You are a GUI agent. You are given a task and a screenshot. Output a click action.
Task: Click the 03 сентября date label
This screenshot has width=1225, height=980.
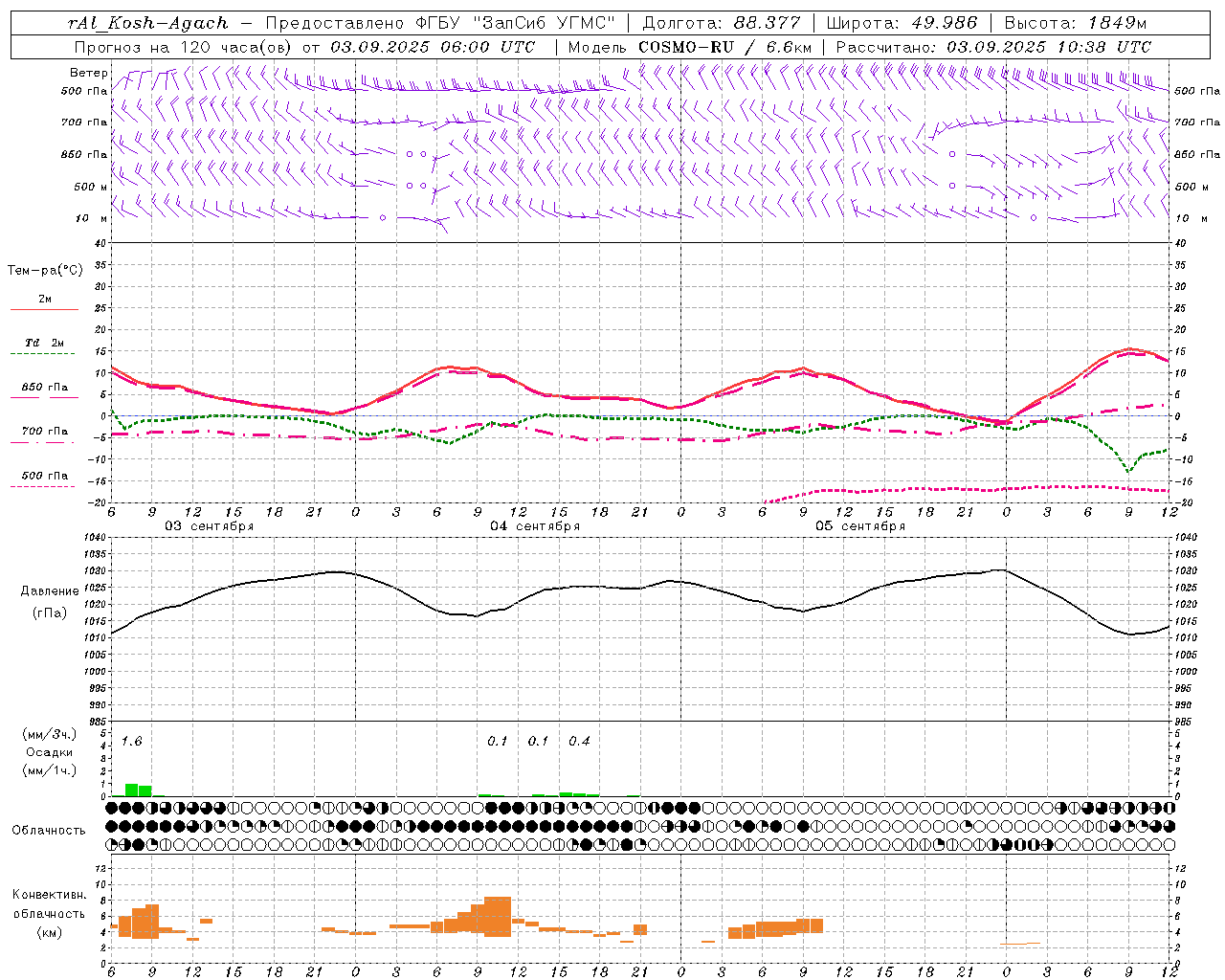pos(210,526)
